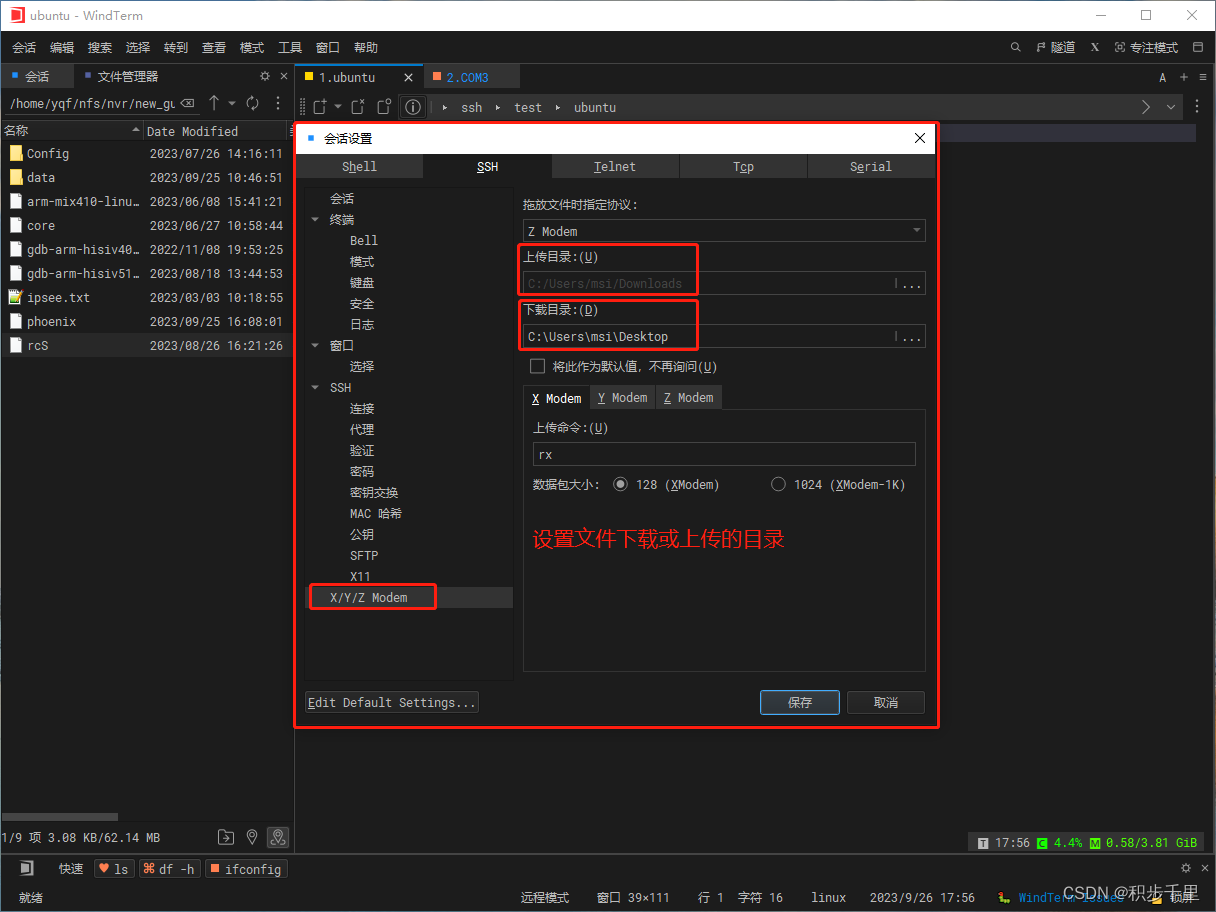Clear the file manager path field

tap(187, 104)
